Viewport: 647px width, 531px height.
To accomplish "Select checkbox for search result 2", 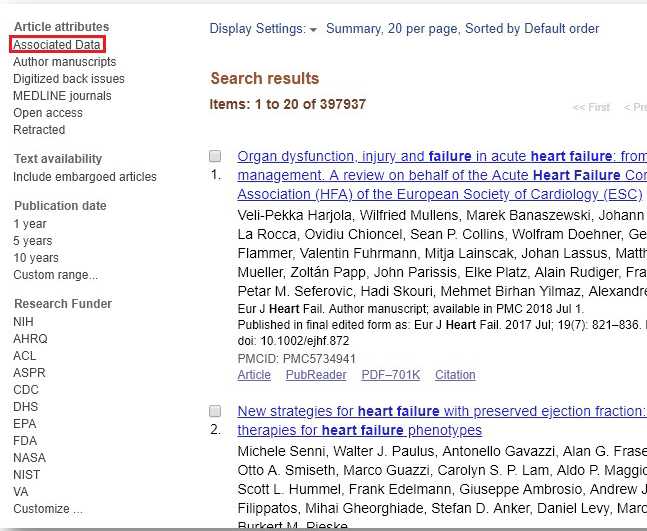I will (x=215, y=411).
